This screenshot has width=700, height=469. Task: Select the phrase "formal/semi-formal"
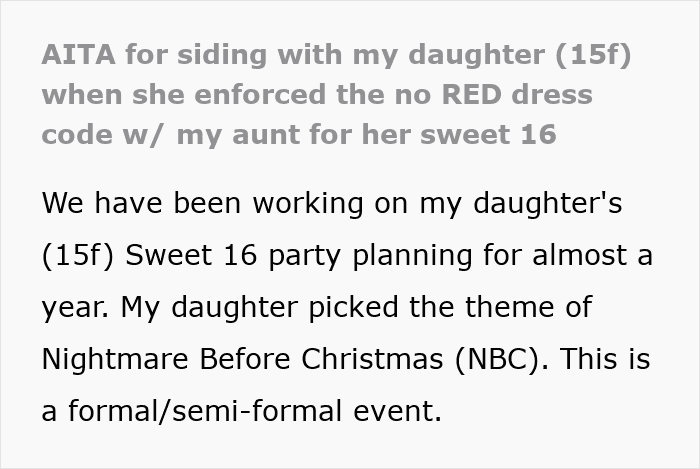(x=204, y=410)
